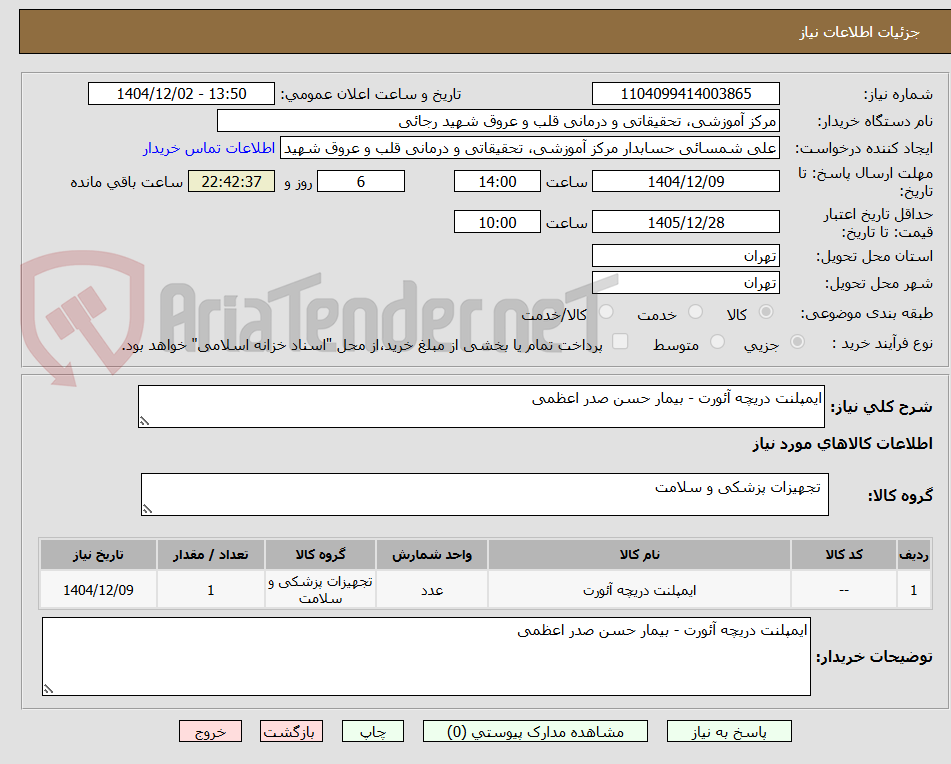
Task: Click the نام دستگاه خریدار field
Action: (498, 121)
